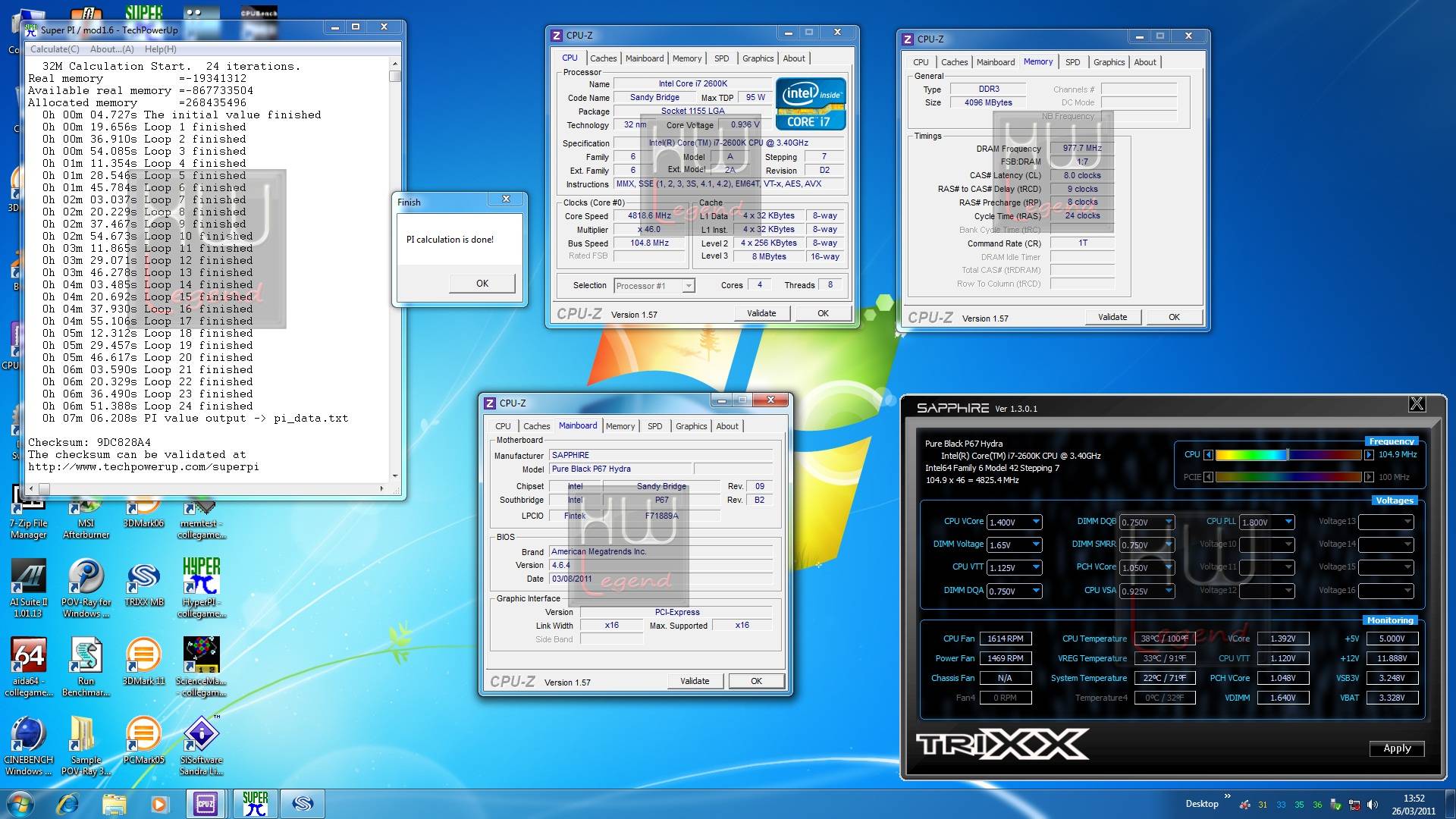The height and width of the screenshot is (819, 1456).
Task: Show hidden toolbar items chevron on taskbar
Action: click(x=1228, y=796)
